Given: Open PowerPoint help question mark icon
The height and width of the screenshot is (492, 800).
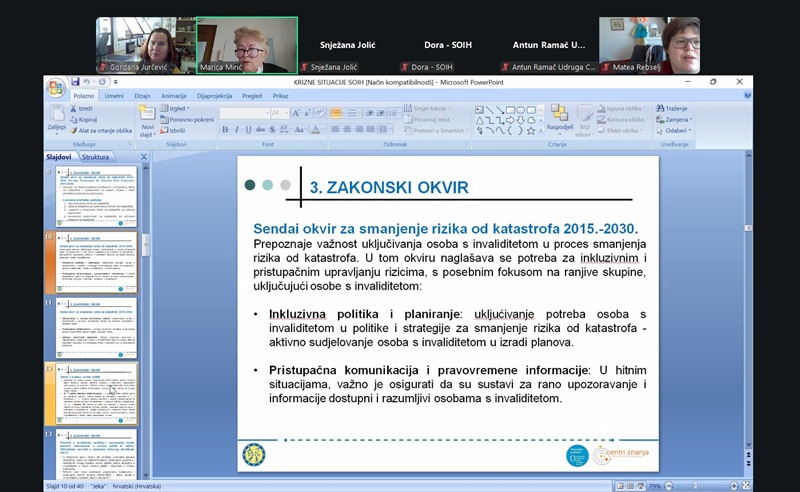Looking at the screenshot, I should (747, 96).
